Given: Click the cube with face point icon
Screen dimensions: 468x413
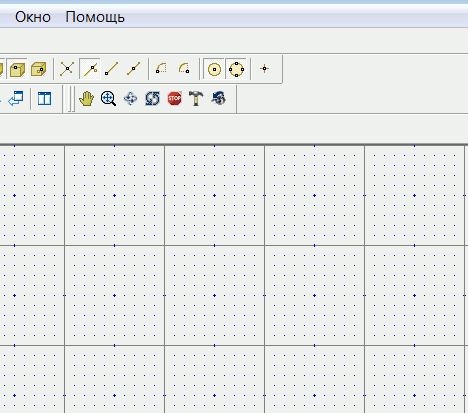Looking at the screenshot, I should click(x=17, y=69).
